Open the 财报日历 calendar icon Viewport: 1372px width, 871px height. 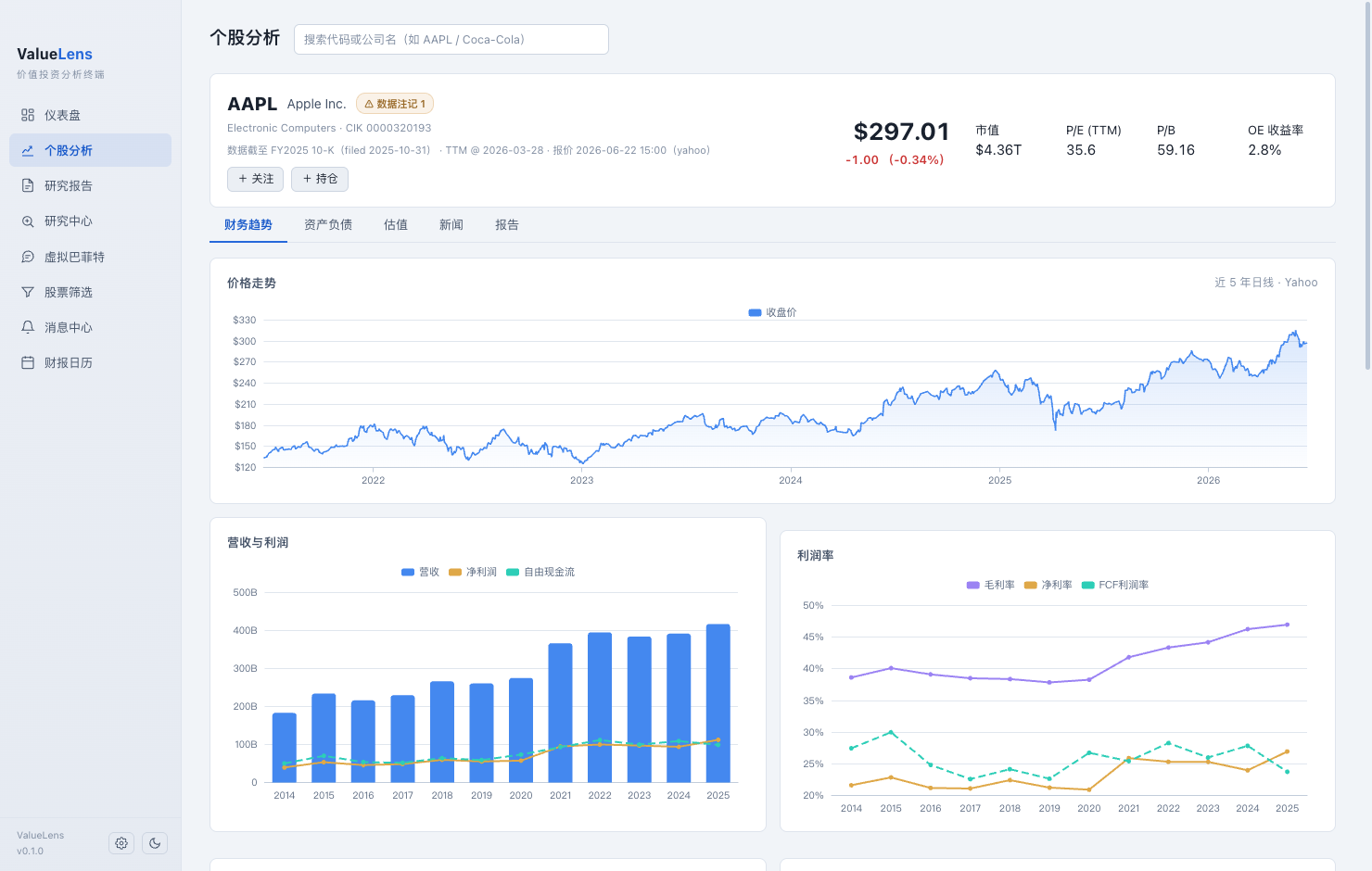[28, 362]
